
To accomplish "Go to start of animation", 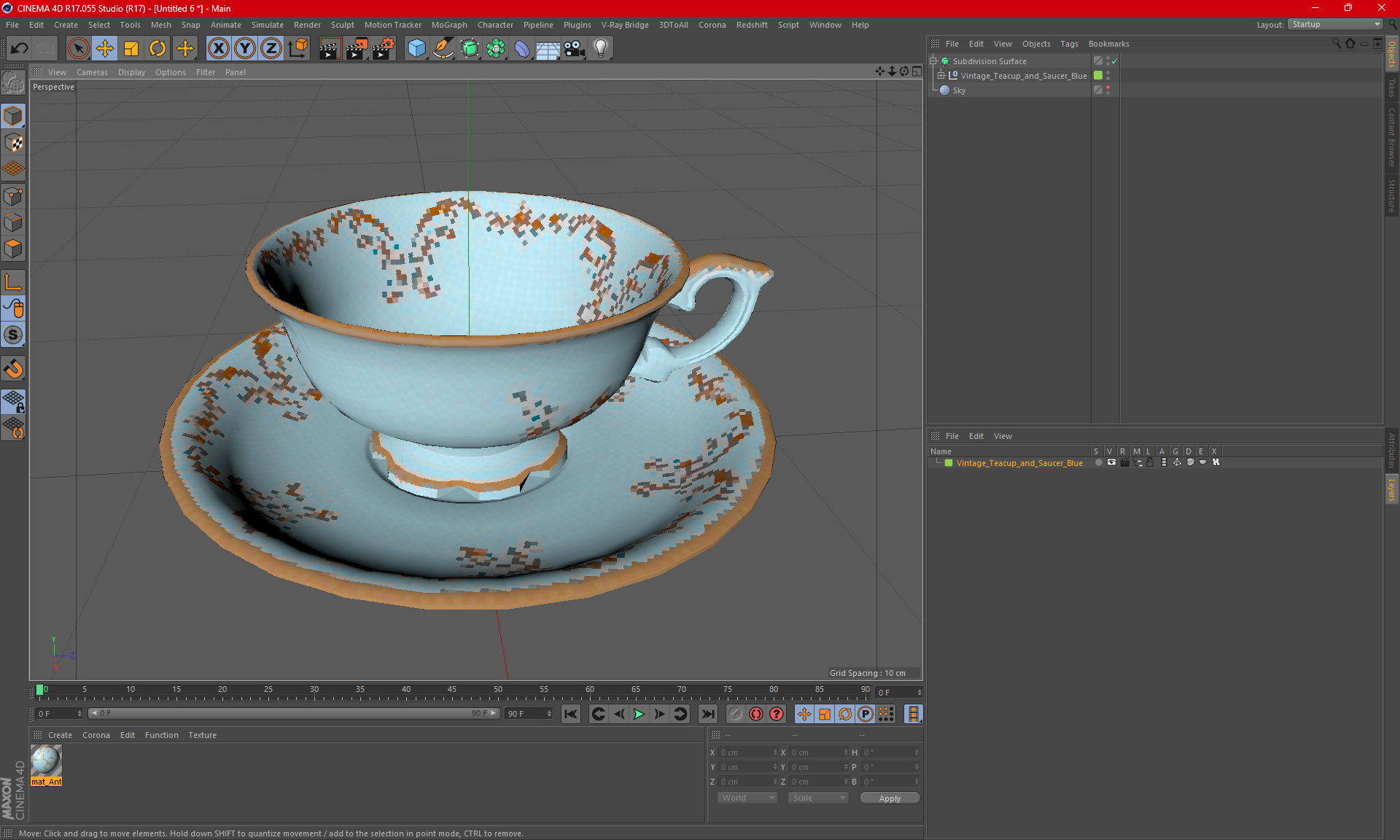I will point(571,714).
